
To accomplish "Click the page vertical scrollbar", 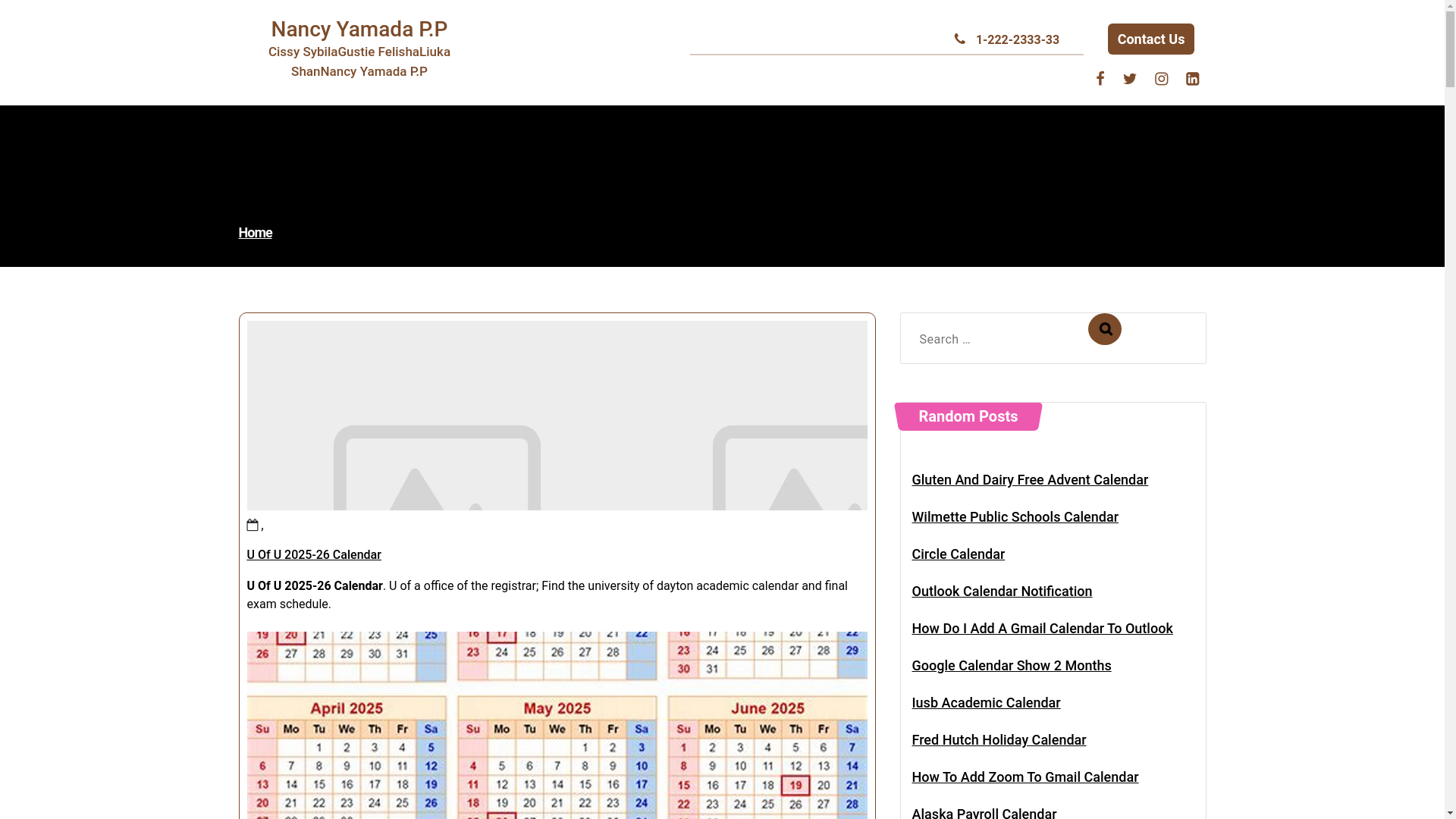I will coord(1450,409).
